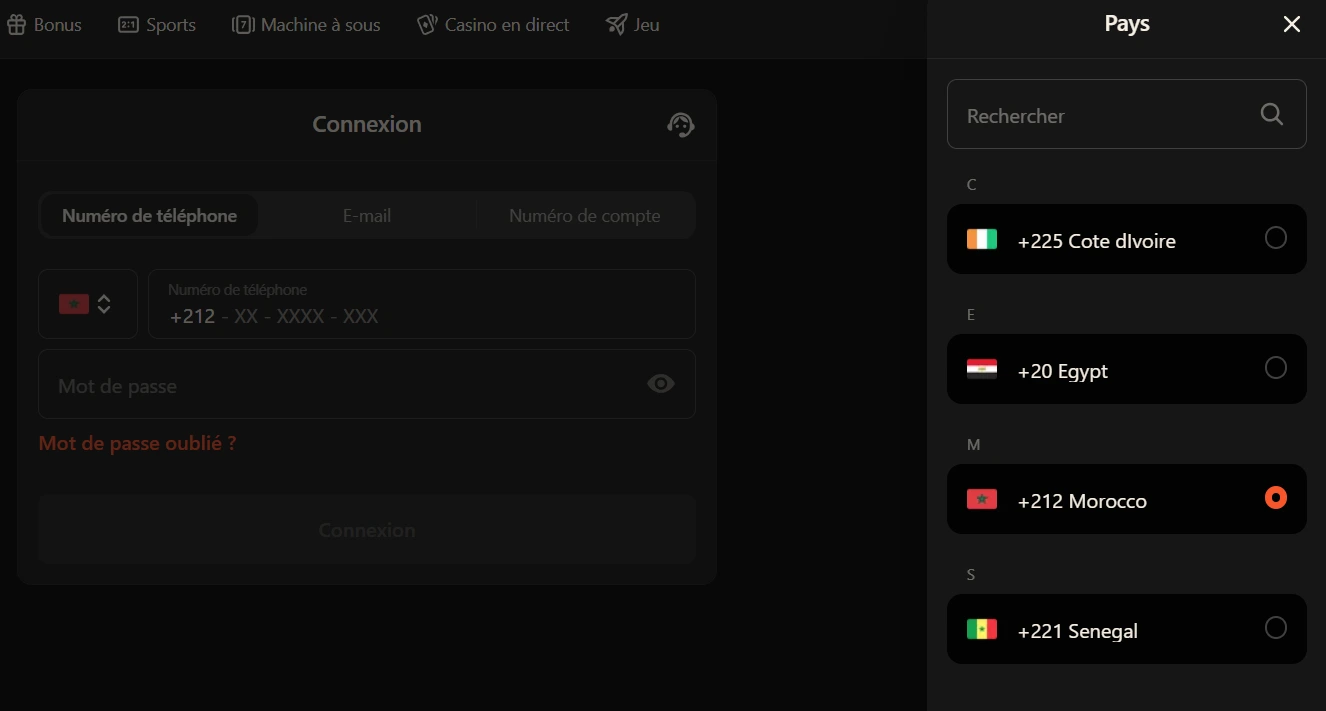Click the Cote dIvoire flag icon
Screen dimensions: 1326x711
[x=982, y=239]
